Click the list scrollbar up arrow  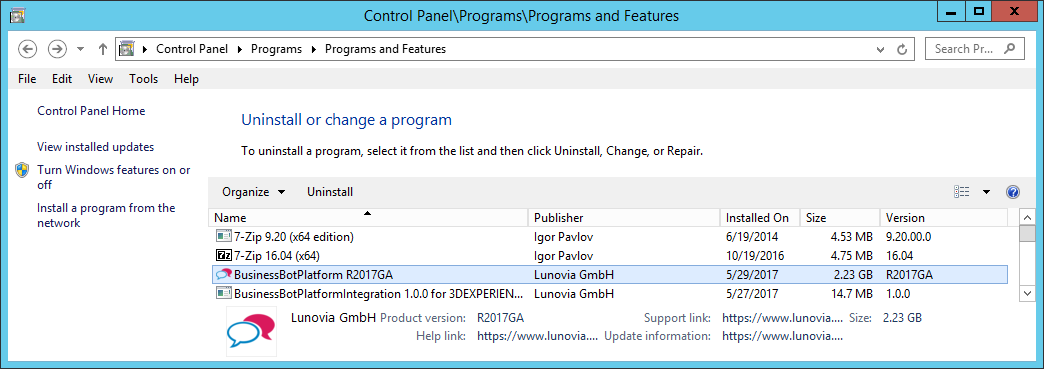(x=1027, y=218)
